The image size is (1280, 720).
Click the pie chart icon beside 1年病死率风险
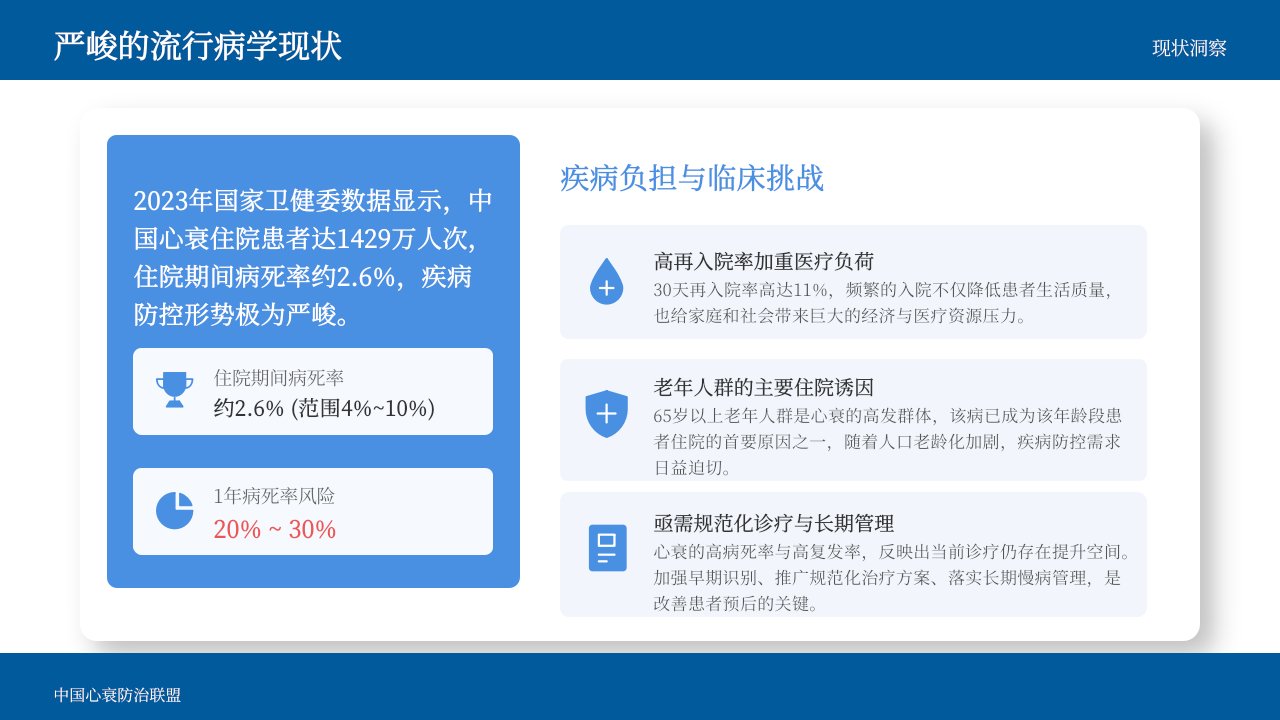pyautogui.click(x=174, y=511)
